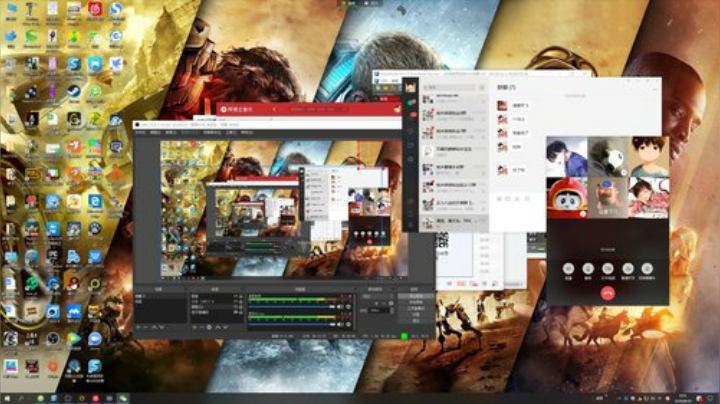Viewport: 720px width, 404px height.
Task: Move the scene up in the OBS Scenes panel
Action: [154, 327]
